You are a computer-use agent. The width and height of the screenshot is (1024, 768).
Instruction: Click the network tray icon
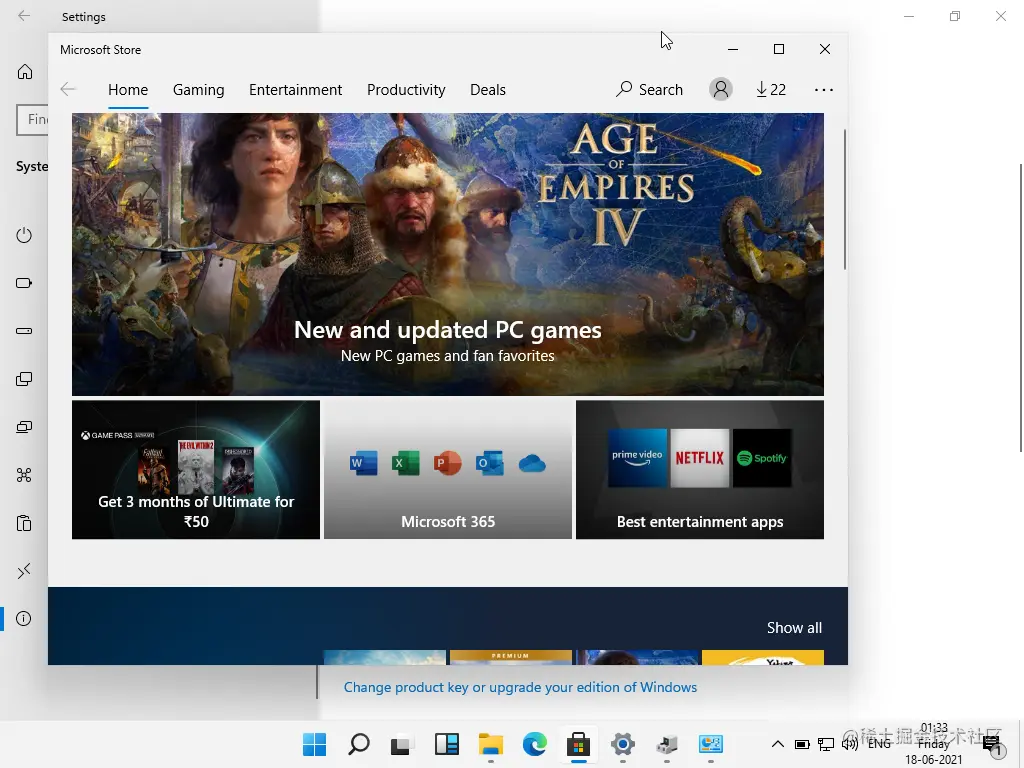pos(825,744)
